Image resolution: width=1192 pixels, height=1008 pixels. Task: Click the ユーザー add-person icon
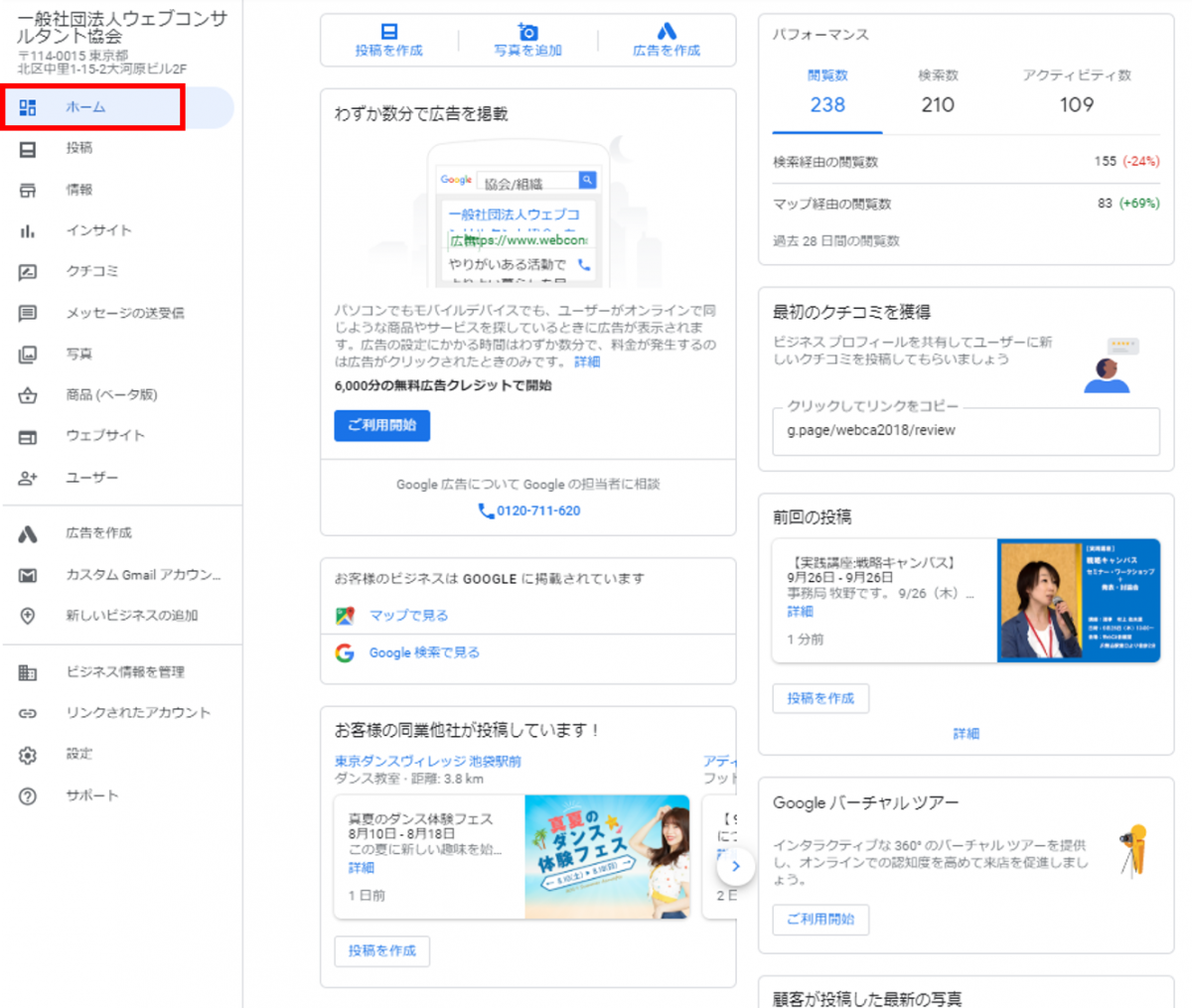[x=28, y=478]
